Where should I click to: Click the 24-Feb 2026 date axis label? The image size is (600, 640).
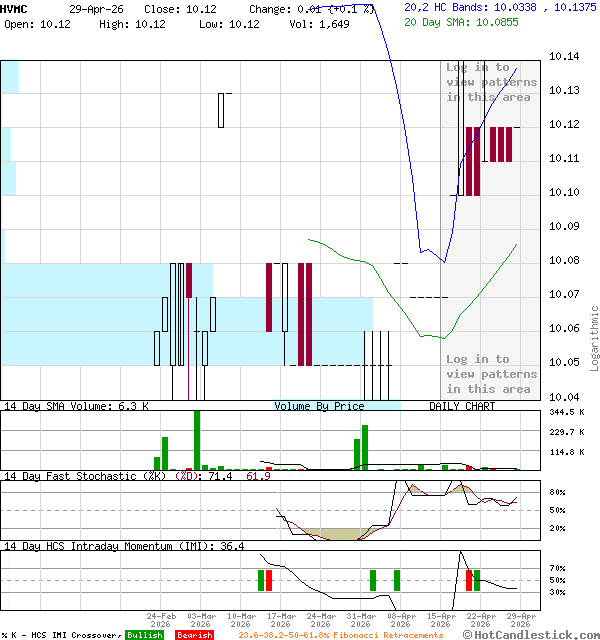click(x=163, y=620)
